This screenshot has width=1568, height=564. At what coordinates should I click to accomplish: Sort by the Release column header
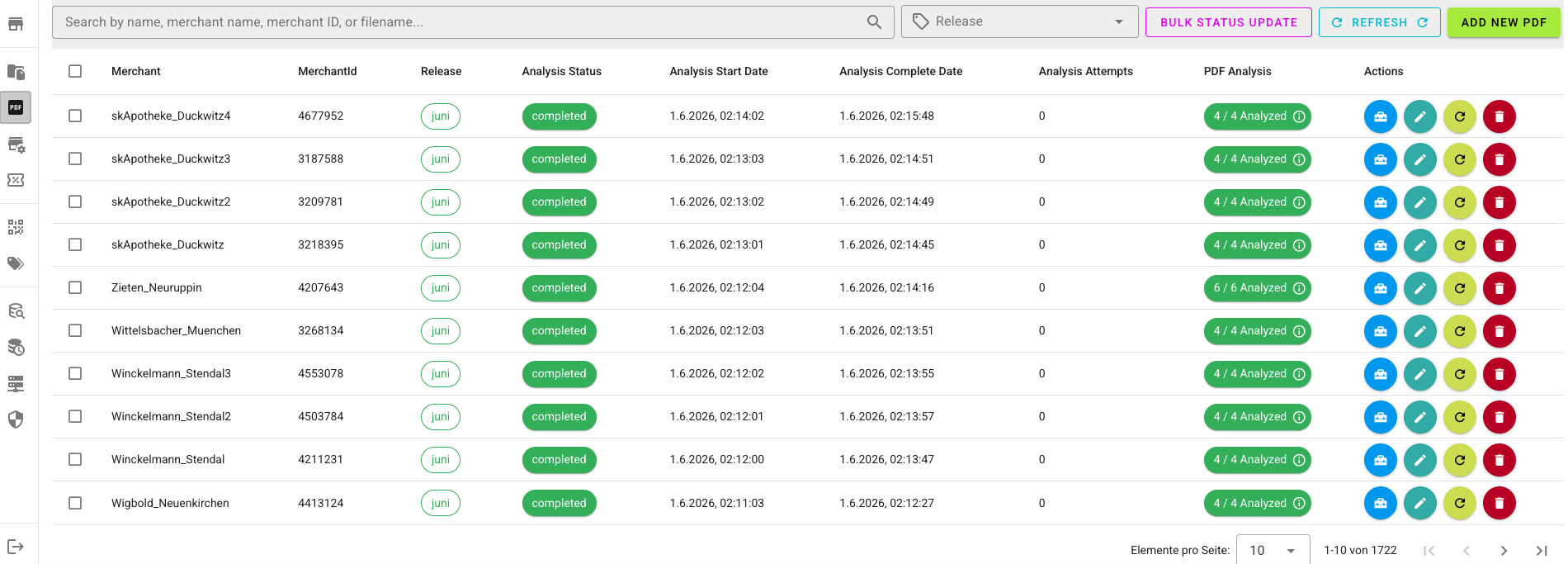[441, 71]
